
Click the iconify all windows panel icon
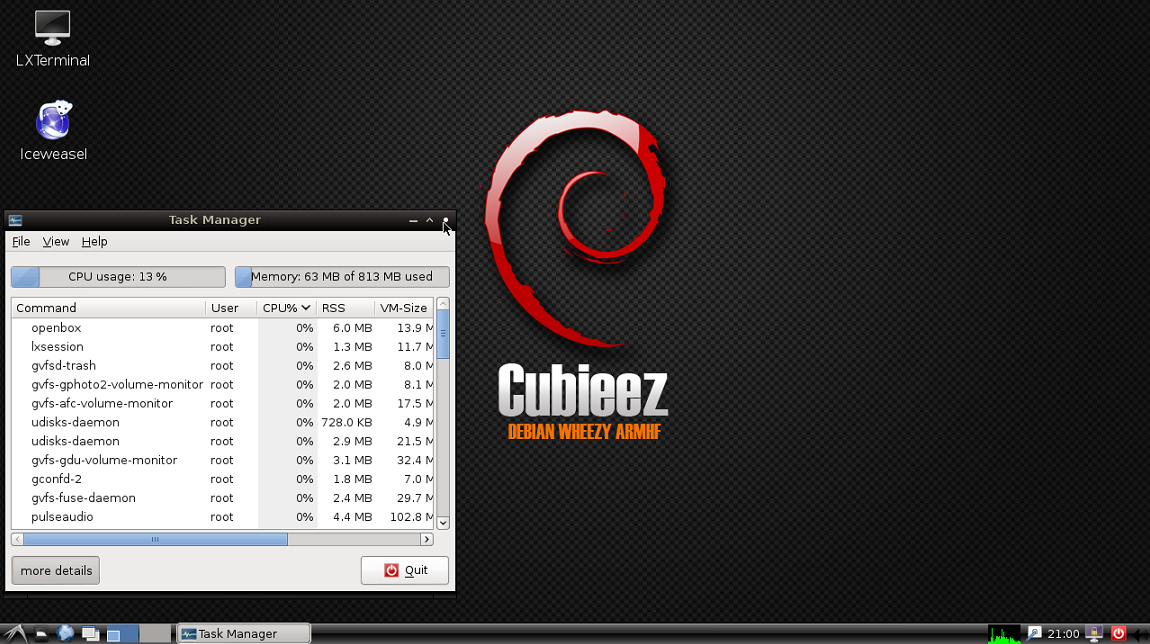tap(90, 634)
